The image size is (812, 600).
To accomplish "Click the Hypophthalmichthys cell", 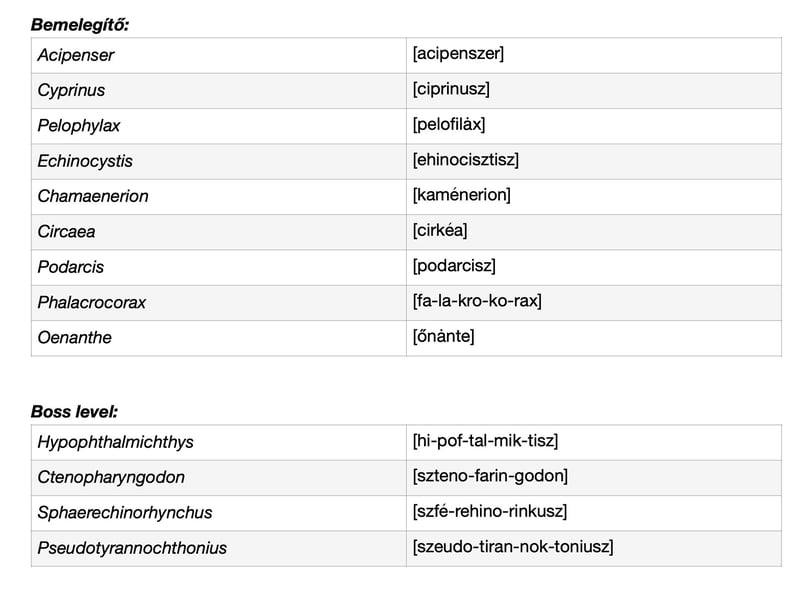I will click(115, 442).
